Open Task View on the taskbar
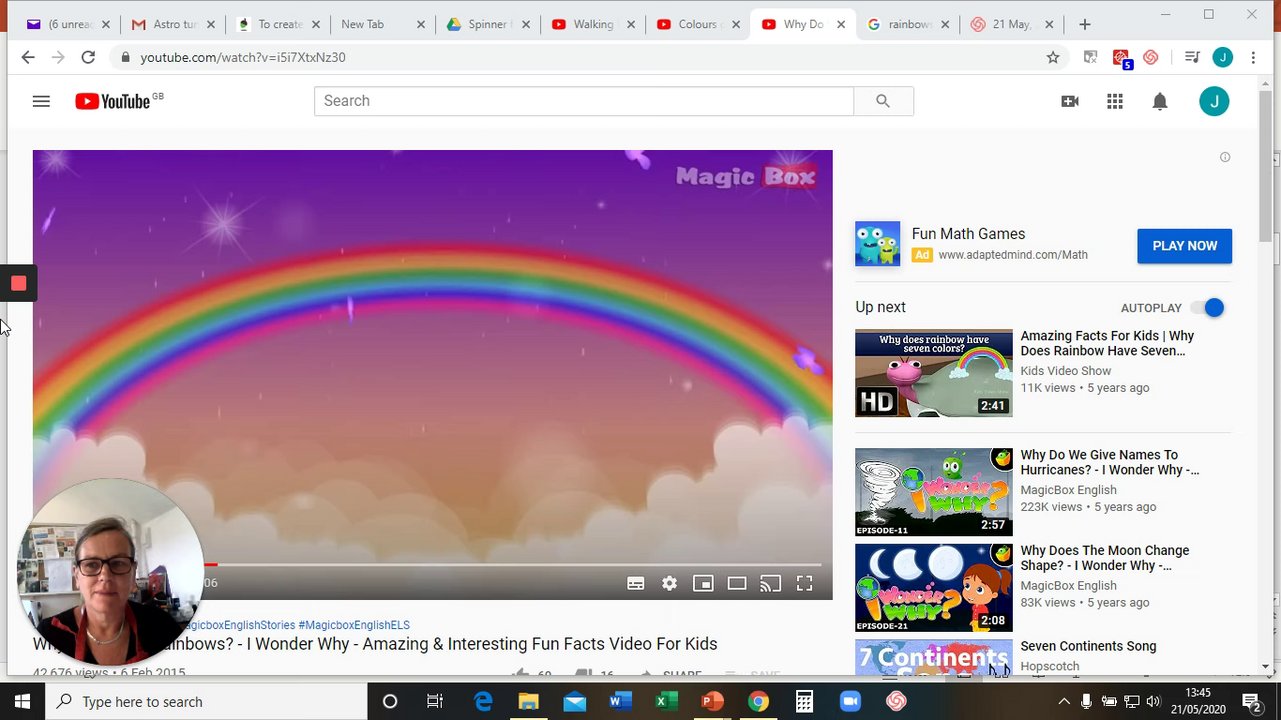The image size is (1281, 720). click(x=435, y=702)
